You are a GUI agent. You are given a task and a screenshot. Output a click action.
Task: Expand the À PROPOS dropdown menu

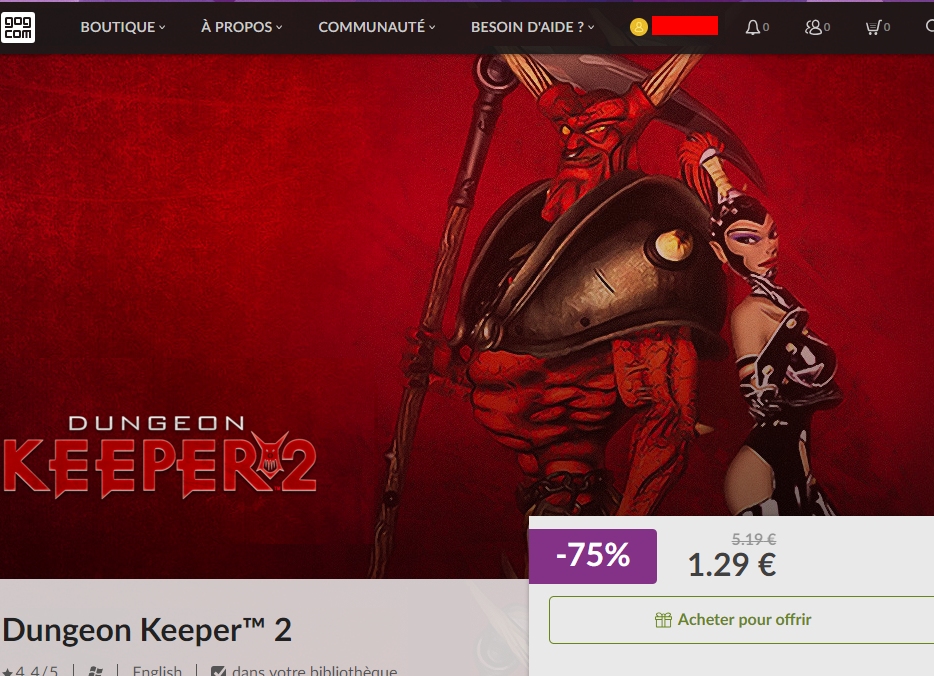point(241,27)
